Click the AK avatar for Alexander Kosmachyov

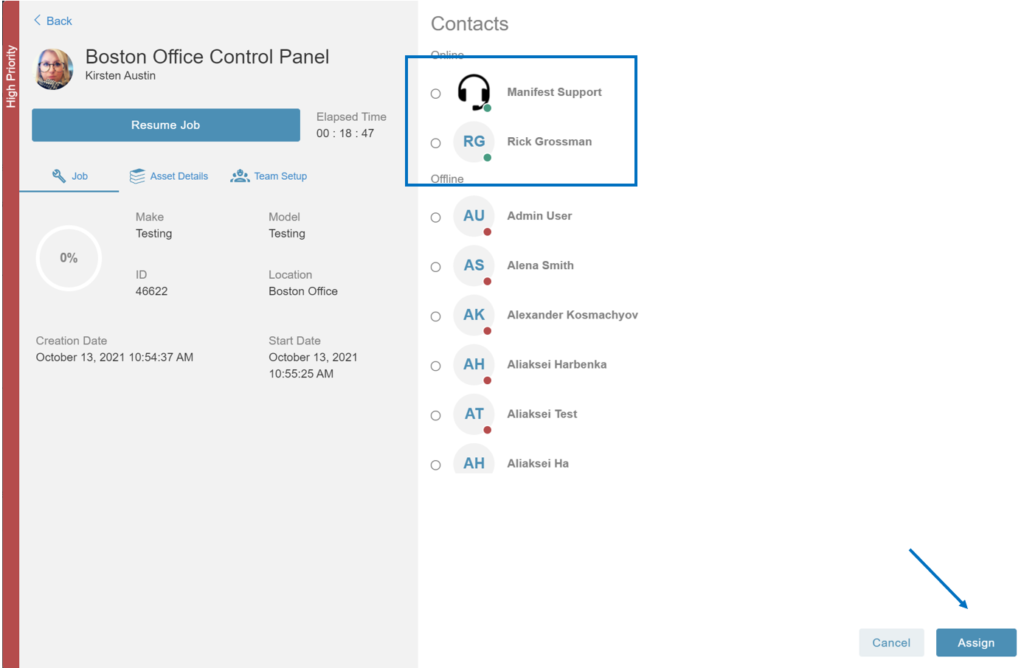point(473,315)
